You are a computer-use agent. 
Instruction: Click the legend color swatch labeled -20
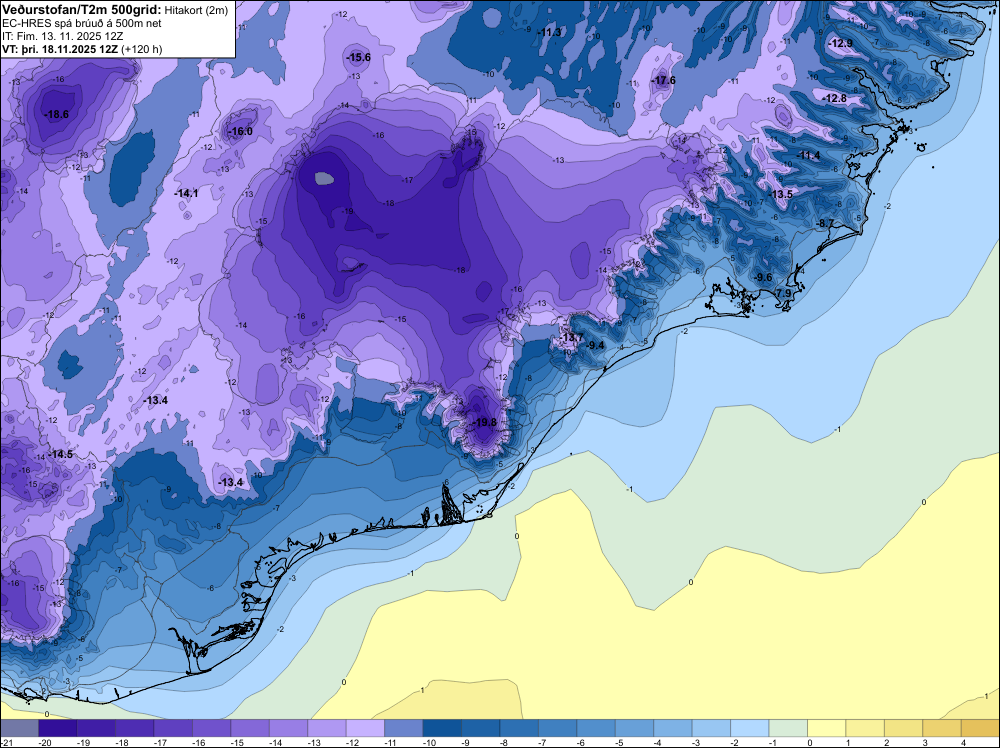[x=57, y=728]
